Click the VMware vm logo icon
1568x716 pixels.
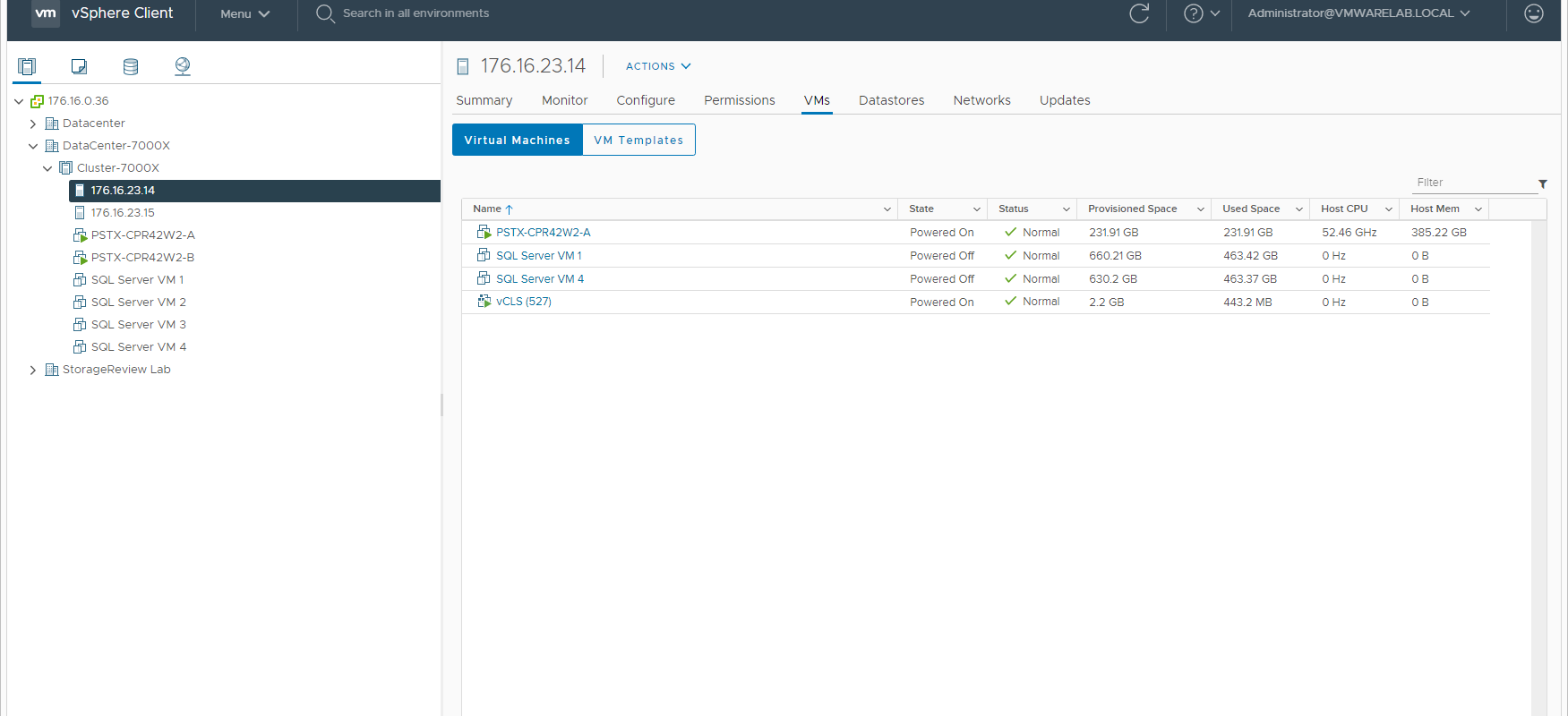(x=46, y=13)
